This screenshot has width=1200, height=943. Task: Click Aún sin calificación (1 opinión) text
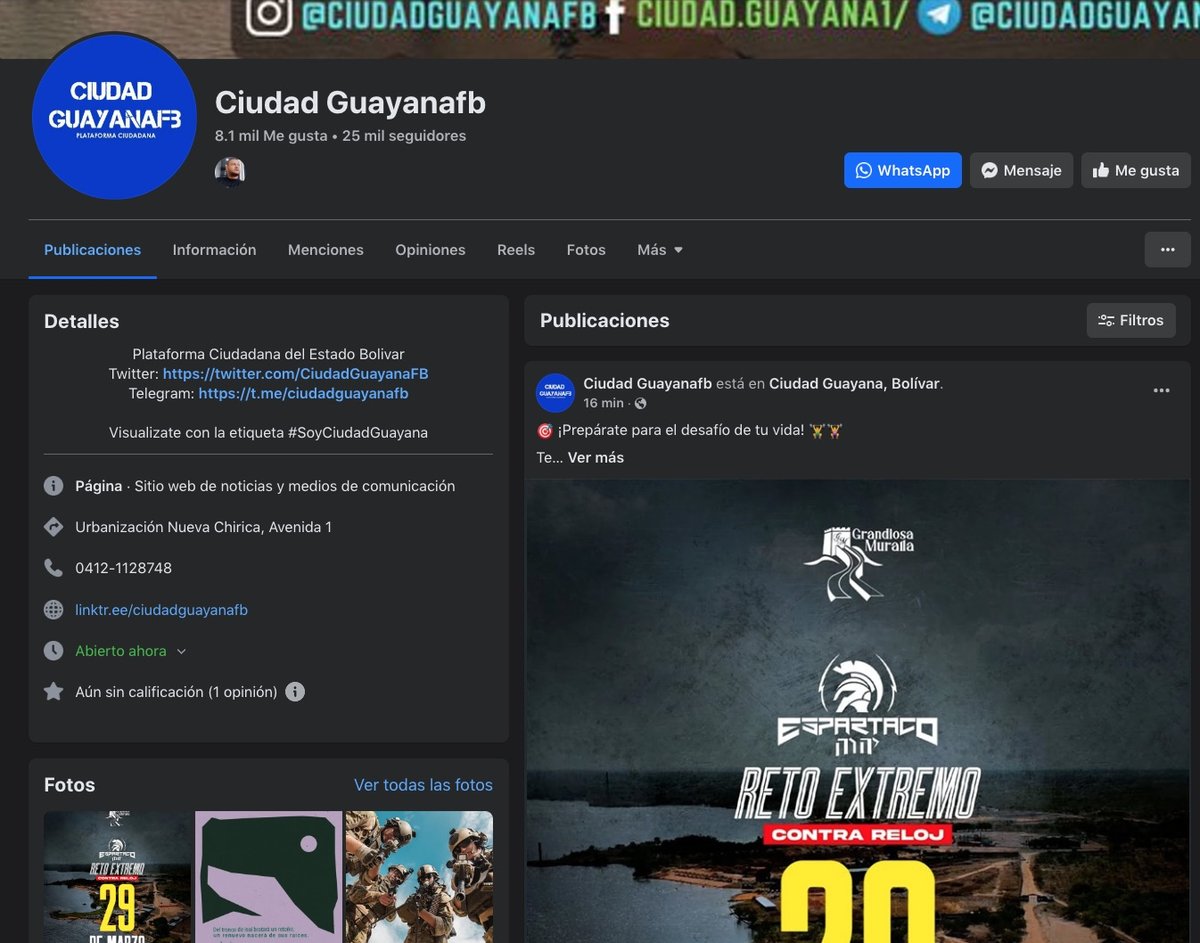coord(176,692)
